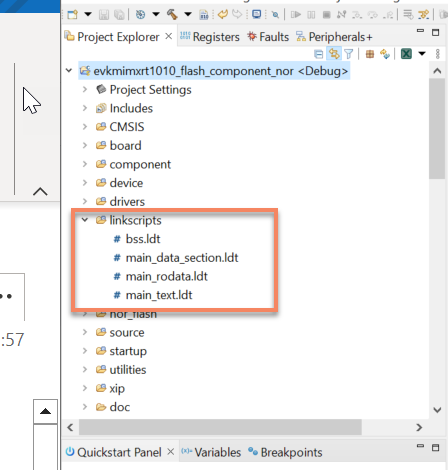This screenshot has width=448, height=470.
Task: Click horizontal scrollbar right arrow in explorer
Action: 419,427
